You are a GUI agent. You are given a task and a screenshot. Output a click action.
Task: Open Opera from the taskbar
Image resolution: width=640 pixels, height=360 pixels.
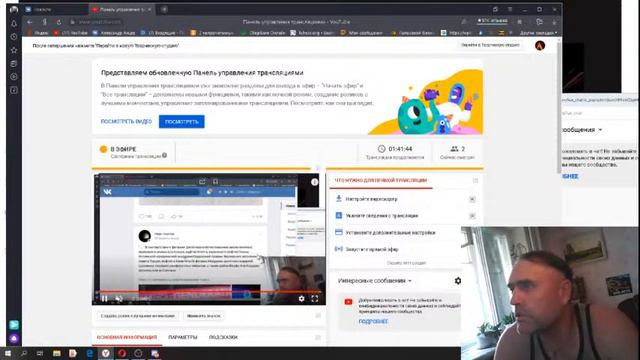122,353
